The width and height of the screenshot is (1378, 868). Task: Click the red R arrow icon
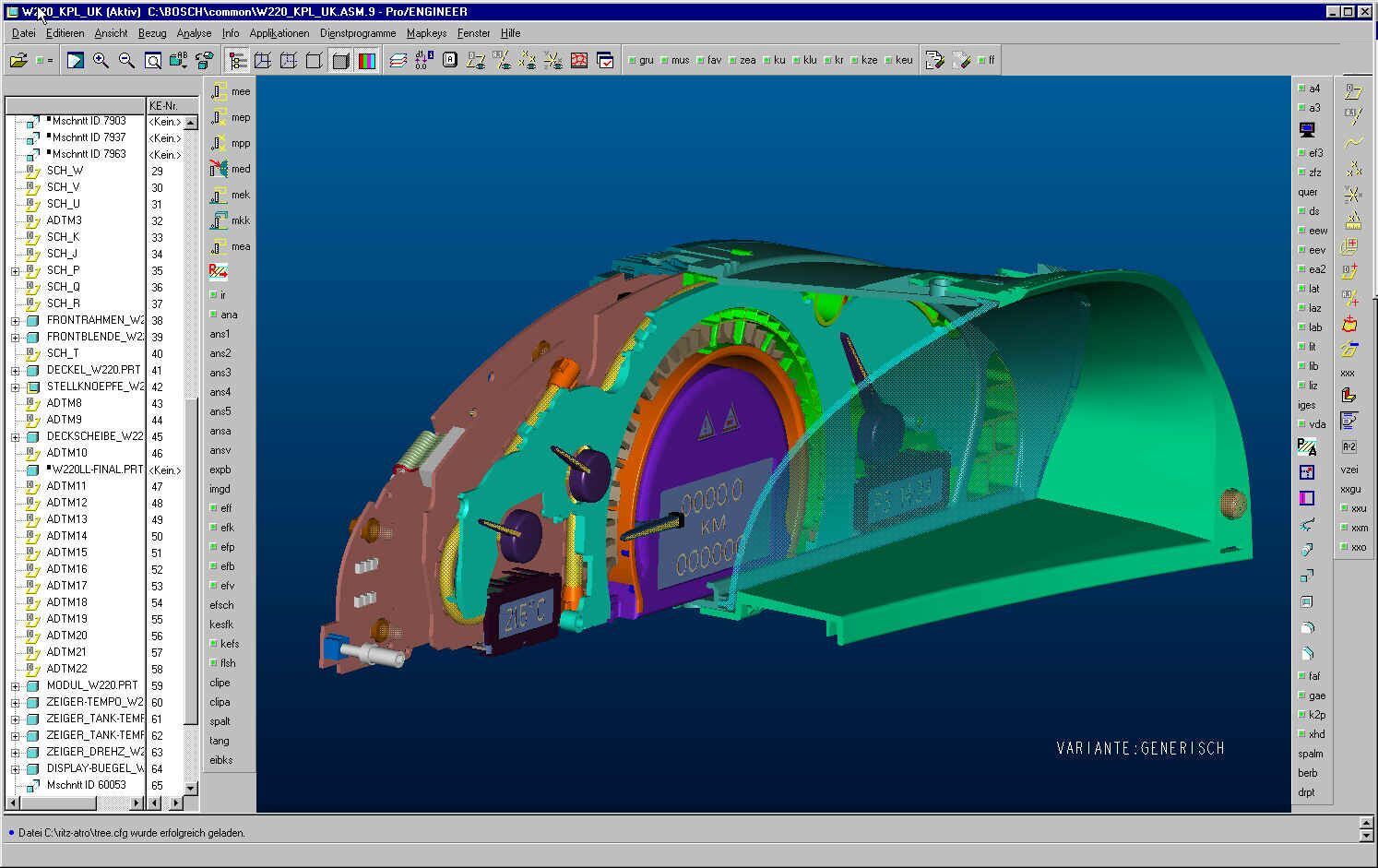[x=218, y=271]
